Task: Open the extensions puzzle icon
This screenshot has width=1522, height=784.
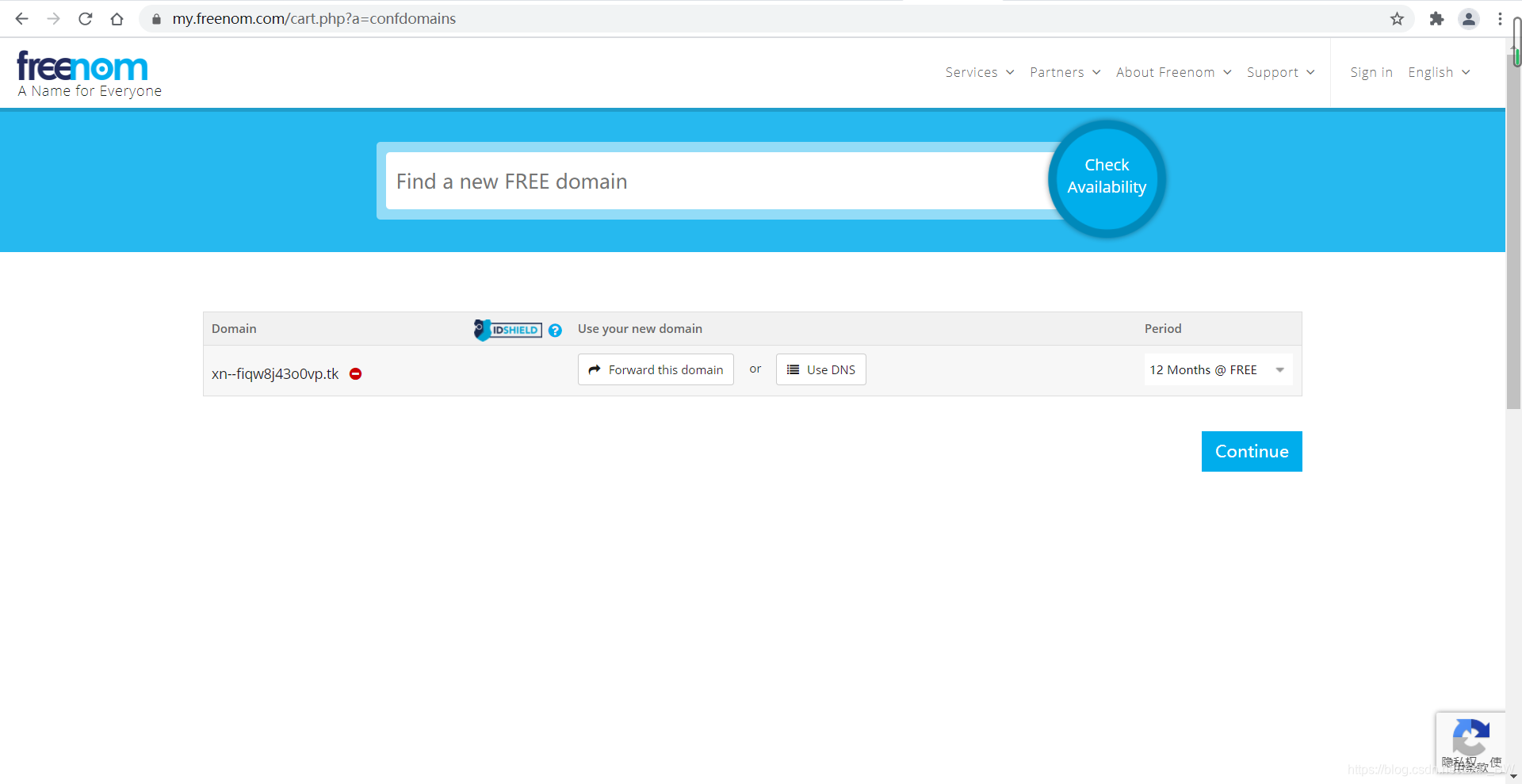Action: click(1436, 18)
